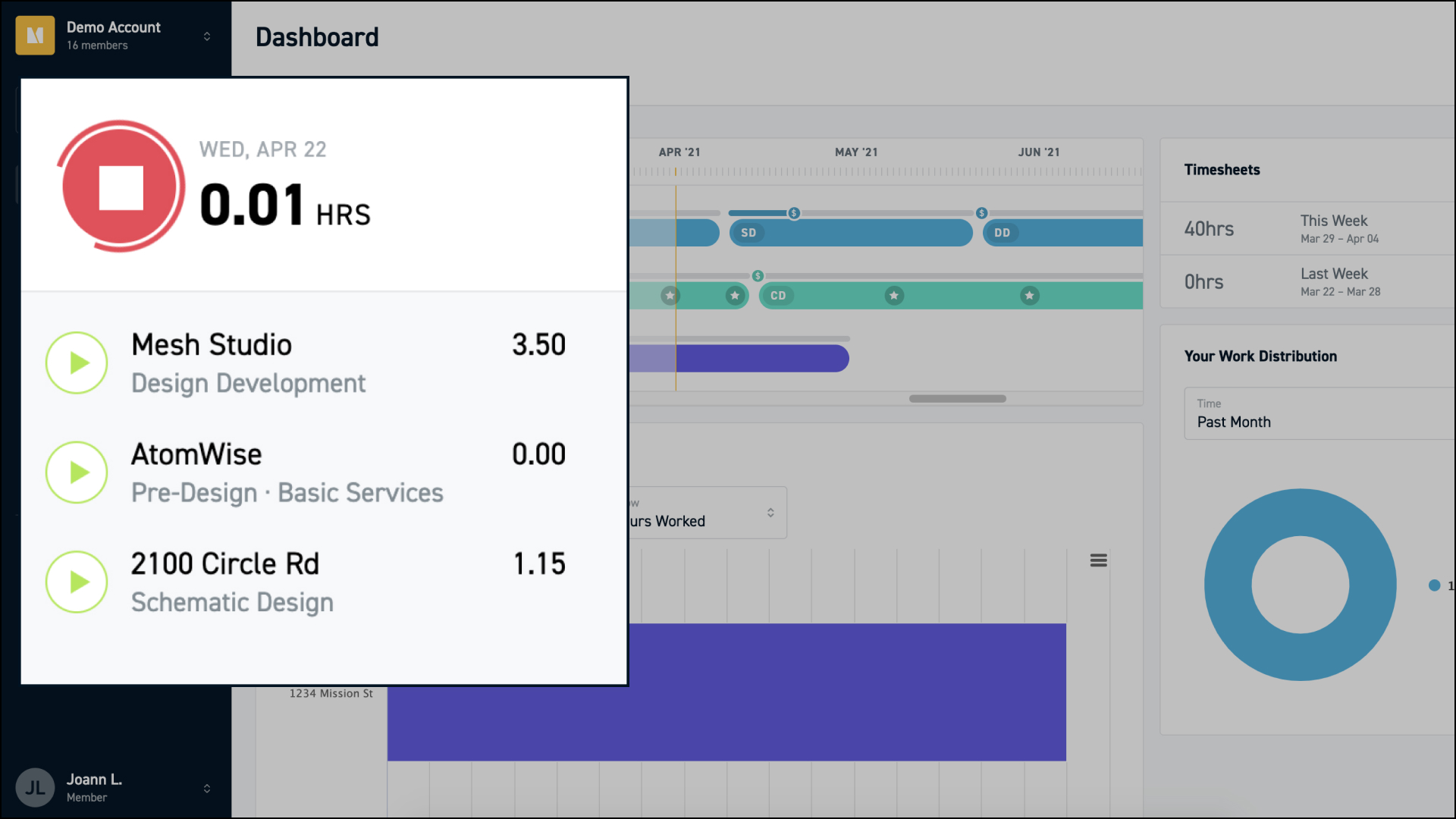Screen dimensions: 1456x819
Task: Click the blue donut chart ring
Action: point(1228,585)
